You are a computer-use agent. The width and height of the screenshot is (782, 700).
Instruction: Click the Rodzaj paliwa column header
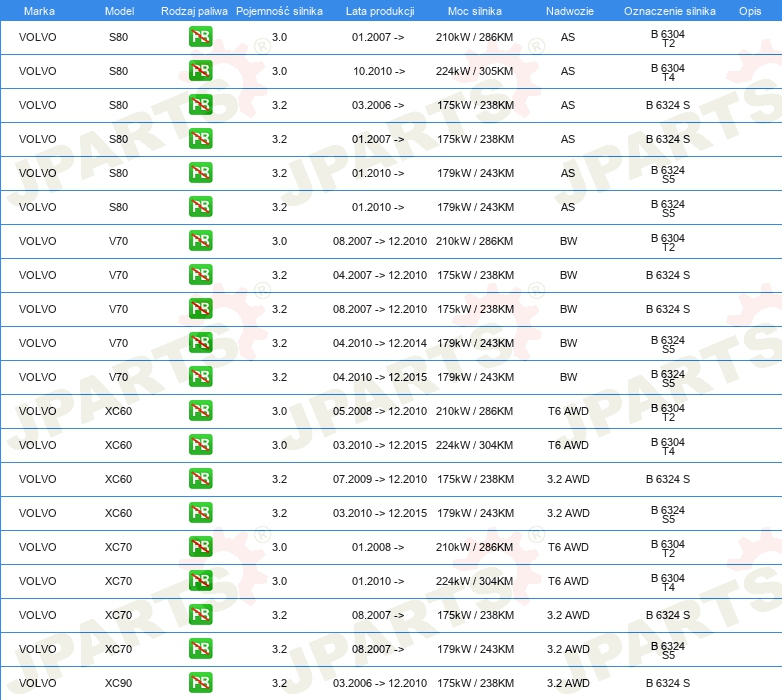(194, 11)
